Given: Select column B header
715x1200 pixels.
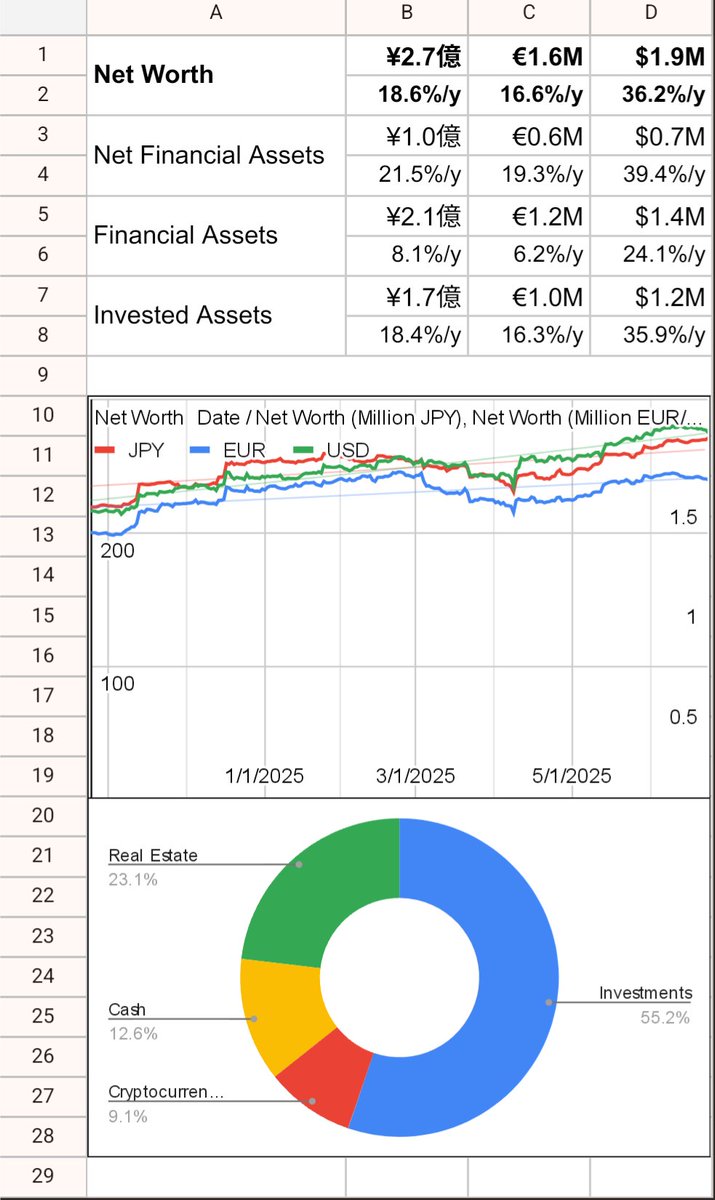Looking at the screenshot, I should (407, 13).
